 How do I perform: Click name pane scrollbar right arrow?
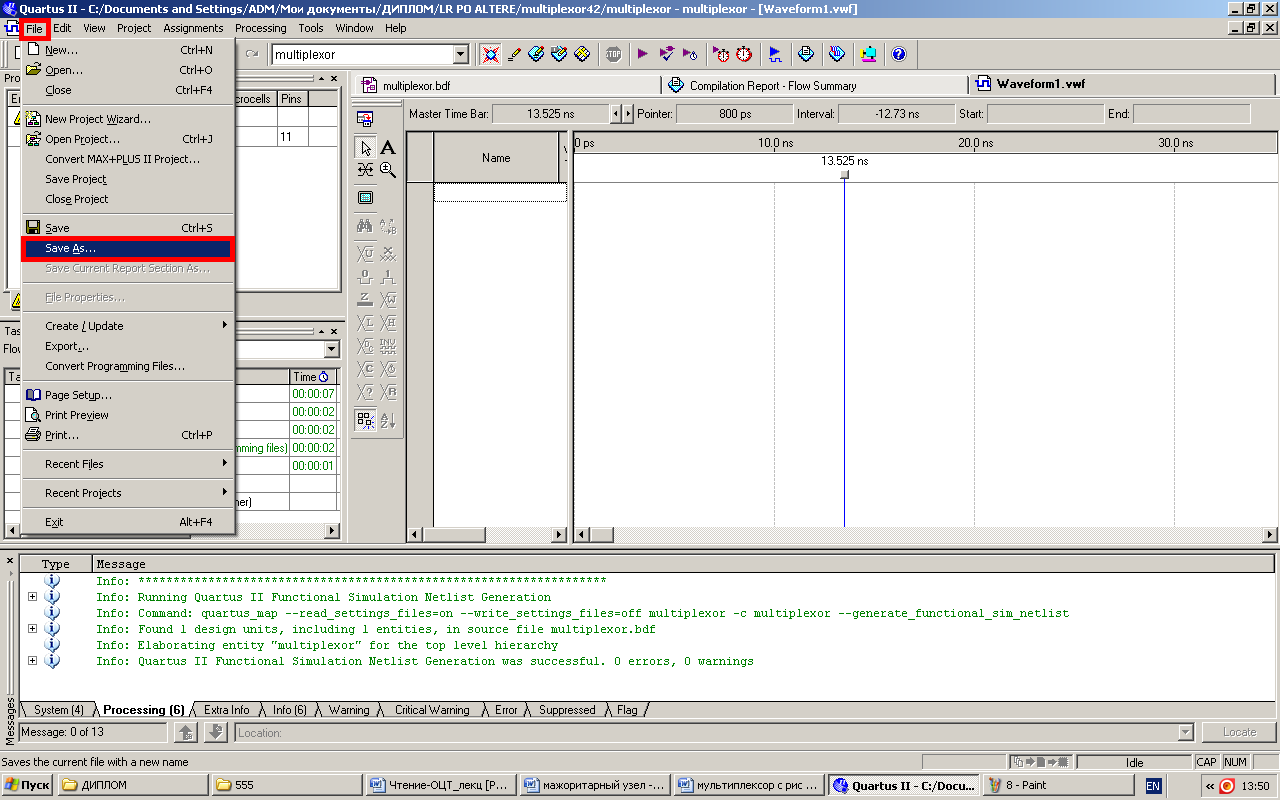point(559,535)
